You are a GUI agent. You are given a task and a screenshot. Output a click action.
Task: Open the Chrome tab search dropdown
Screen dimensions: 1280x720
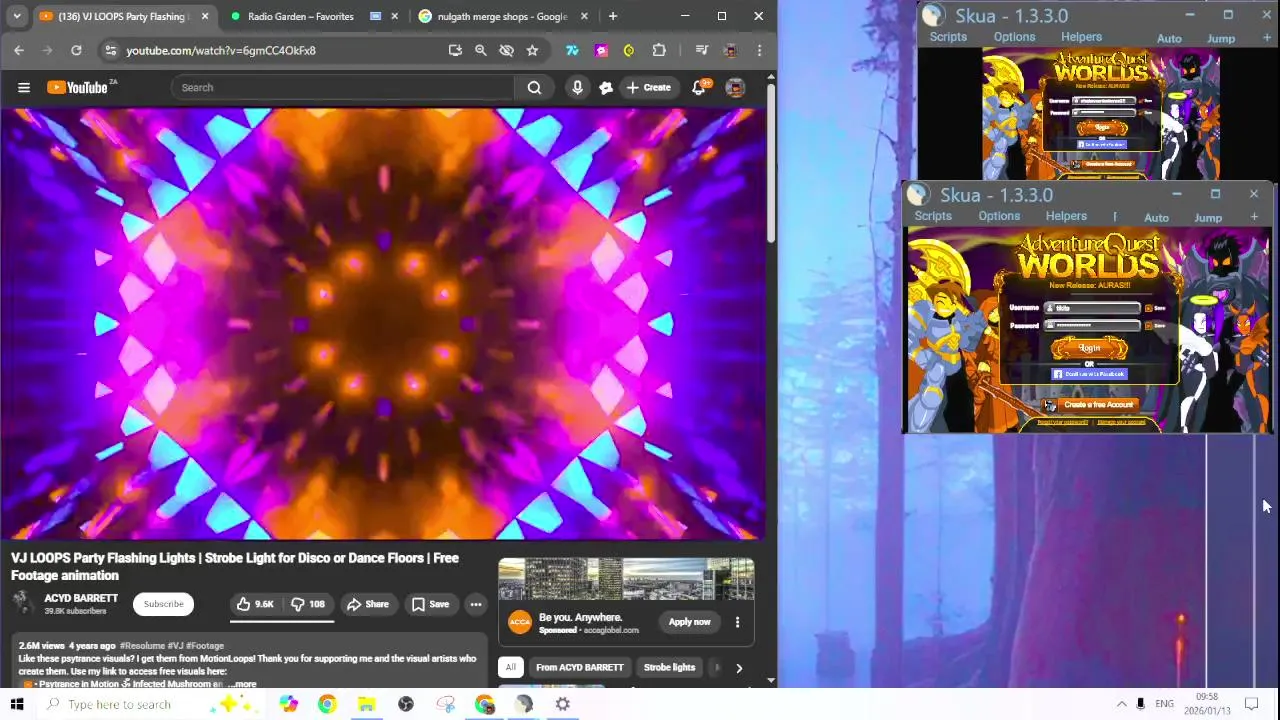pos(17,16)
